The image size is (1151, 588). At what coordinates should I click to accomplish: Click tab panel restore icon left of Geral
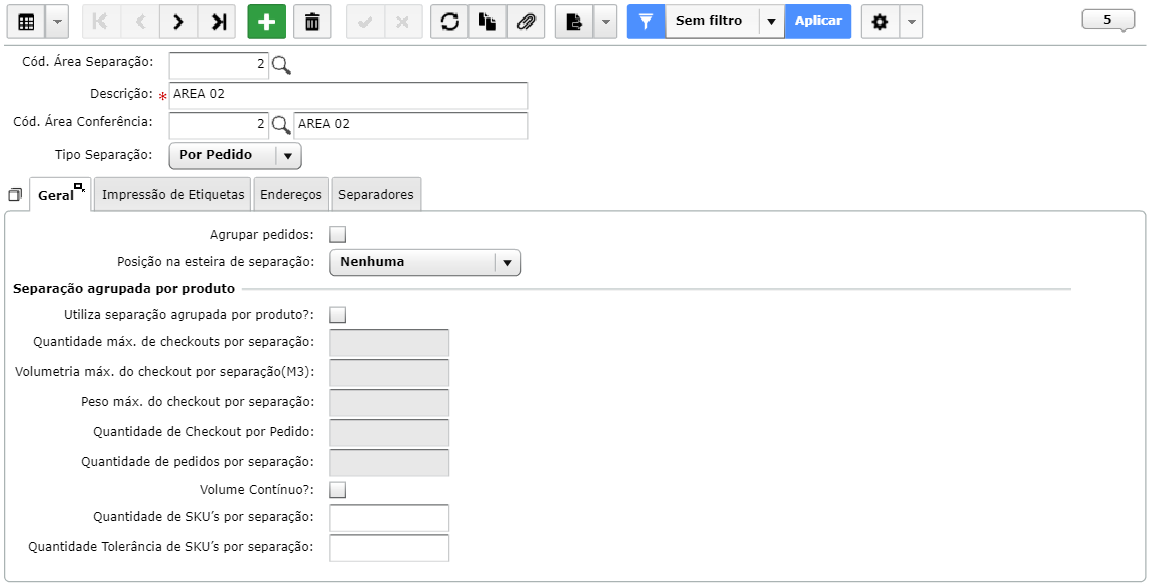[x=15, y=195]
